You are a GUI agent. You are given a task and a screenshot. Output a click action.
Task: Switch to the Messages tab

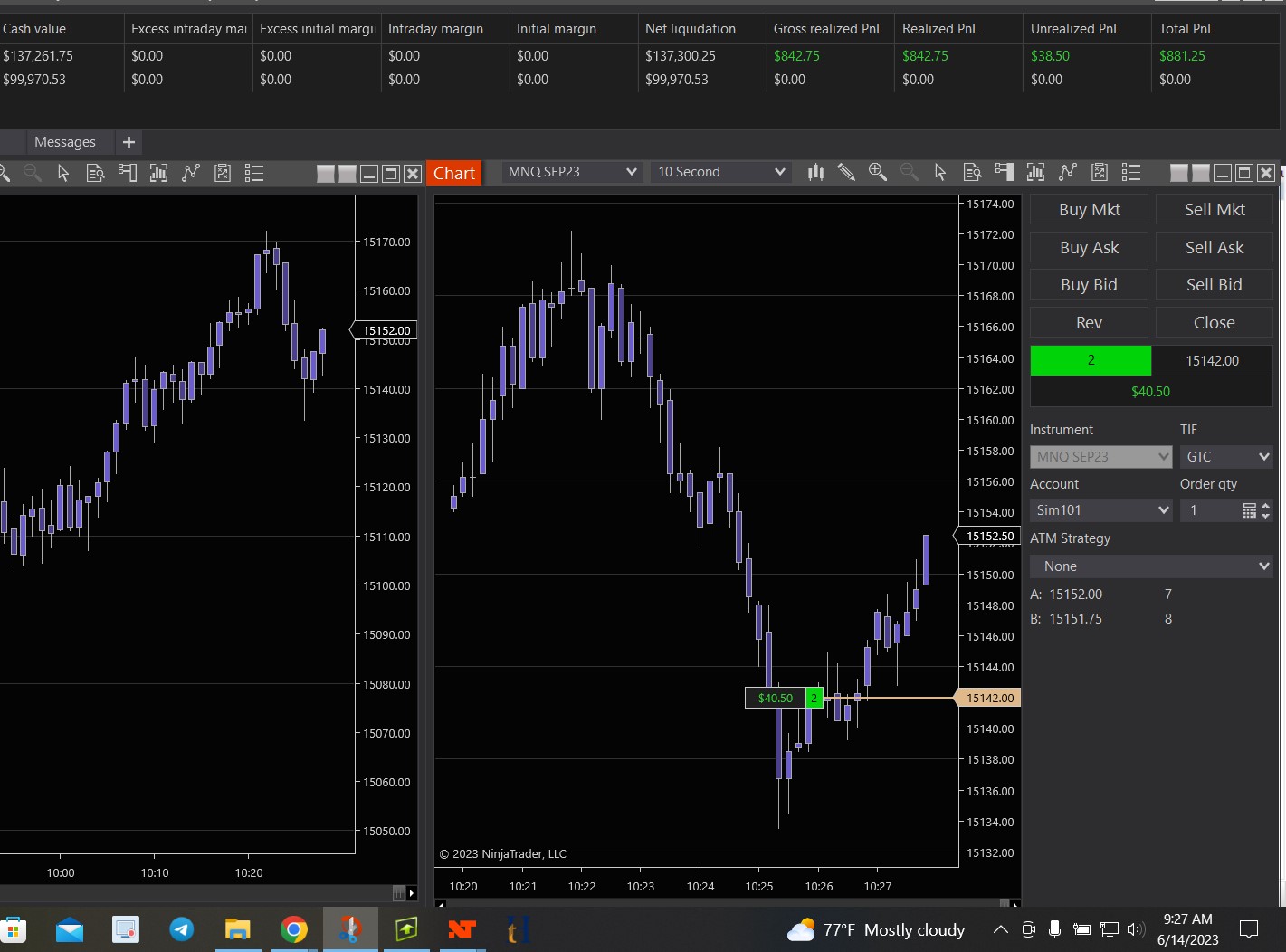[65, 142]
